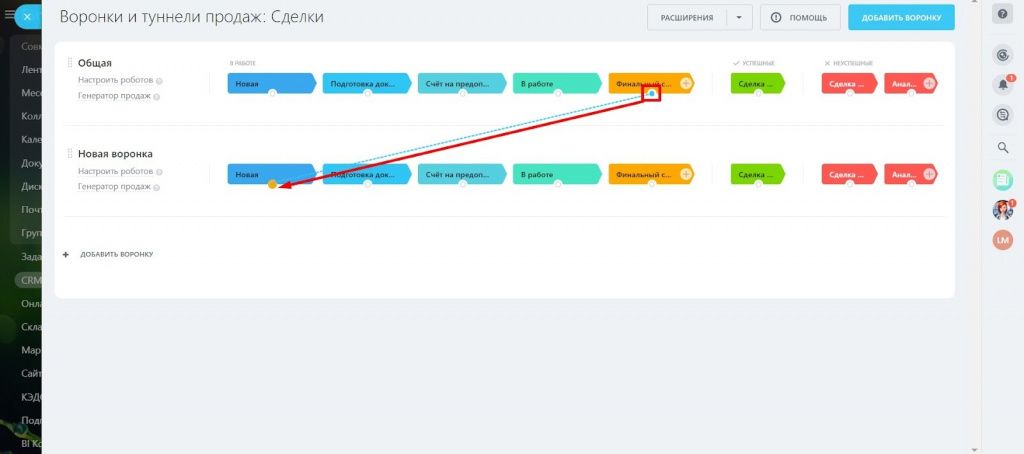Click the blue tunnel connector dot under Общая's final stage
The width and height of the screenshot is (1024, 454).
click(652, 94)
